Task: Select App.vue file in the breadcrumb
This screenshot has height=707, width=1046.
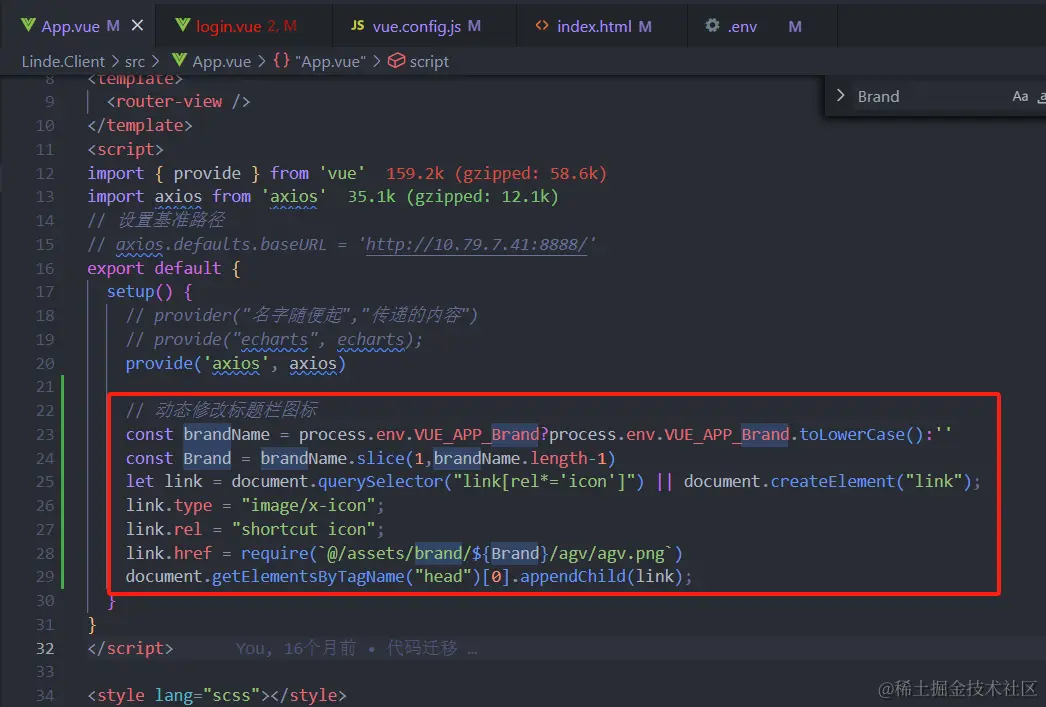Action: 221,61
